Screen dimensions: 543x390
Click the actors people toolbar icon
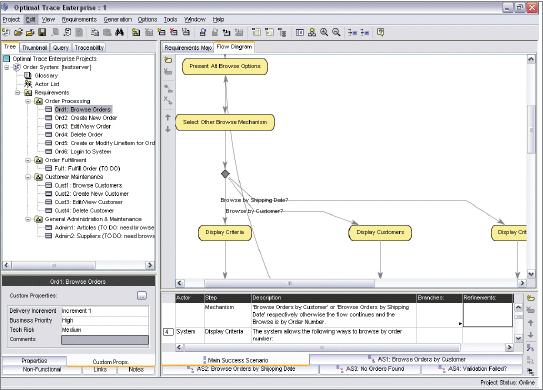[x=312, y=33]
